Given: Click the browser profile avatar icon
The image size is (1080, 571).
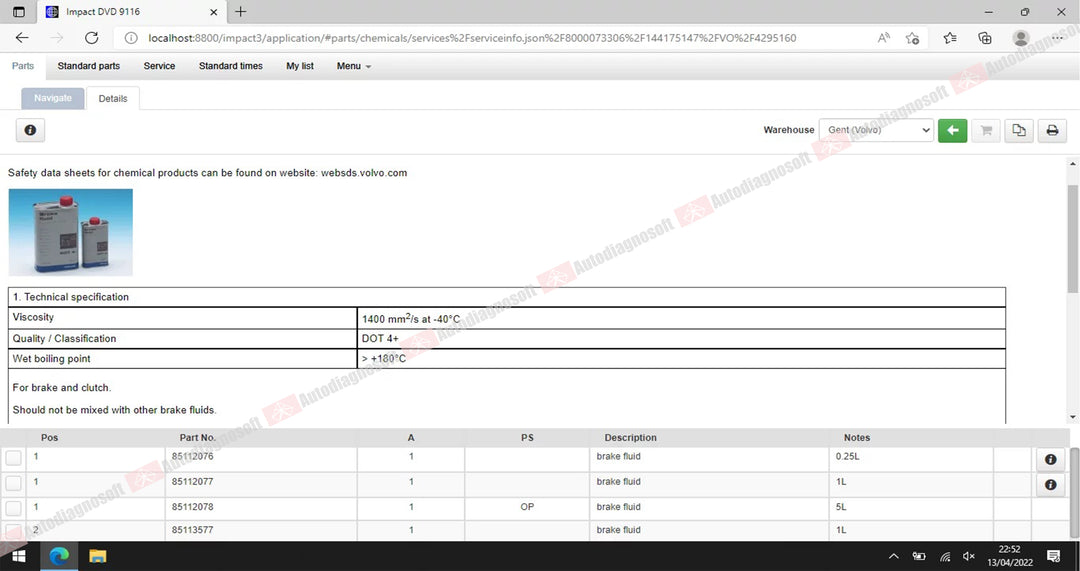Looking at the screenshot, I should point(1021,38).
